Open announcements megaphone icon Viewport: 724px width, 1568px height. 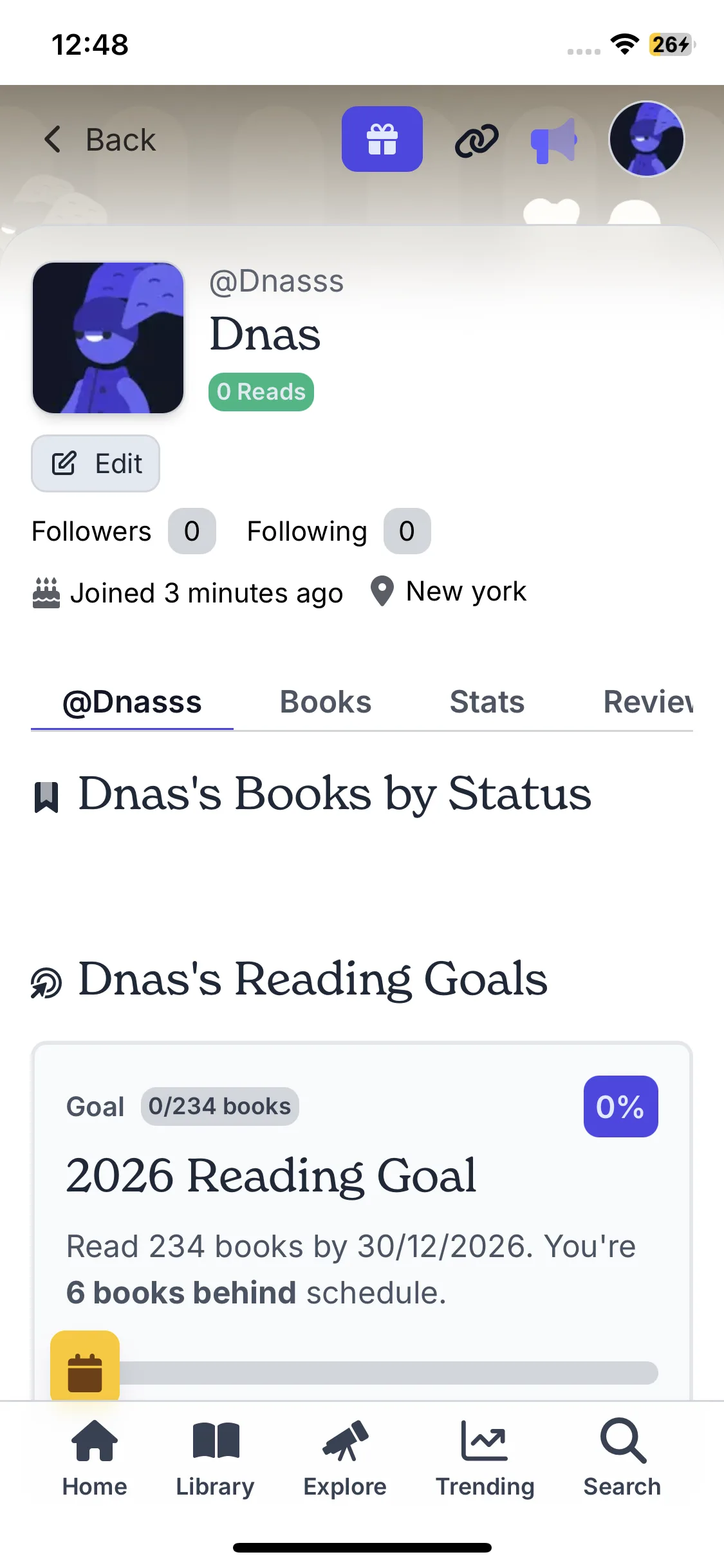(x=553, y=140)
